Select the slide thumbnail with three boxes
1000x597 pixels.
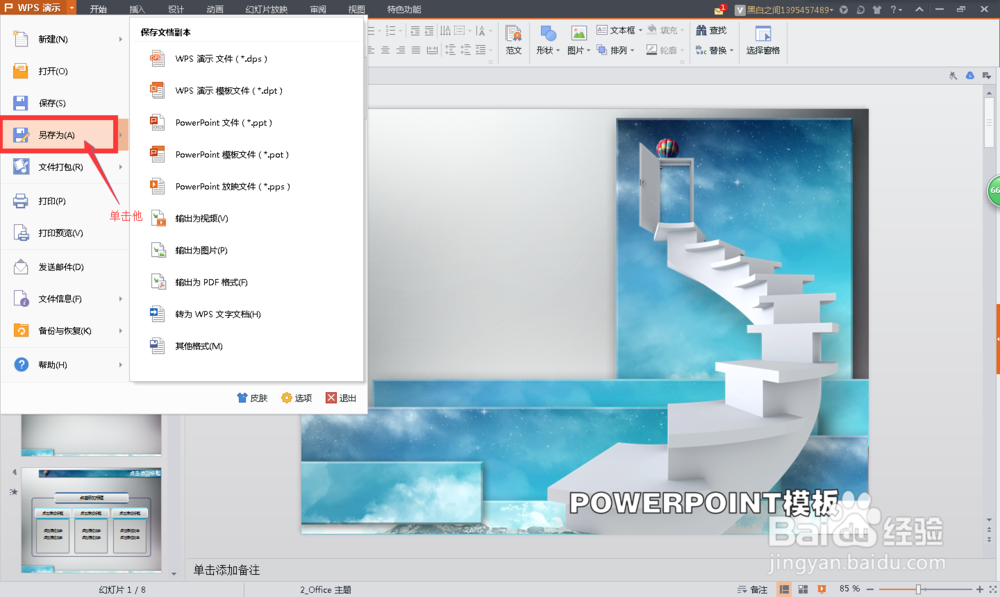coord(91,520)
